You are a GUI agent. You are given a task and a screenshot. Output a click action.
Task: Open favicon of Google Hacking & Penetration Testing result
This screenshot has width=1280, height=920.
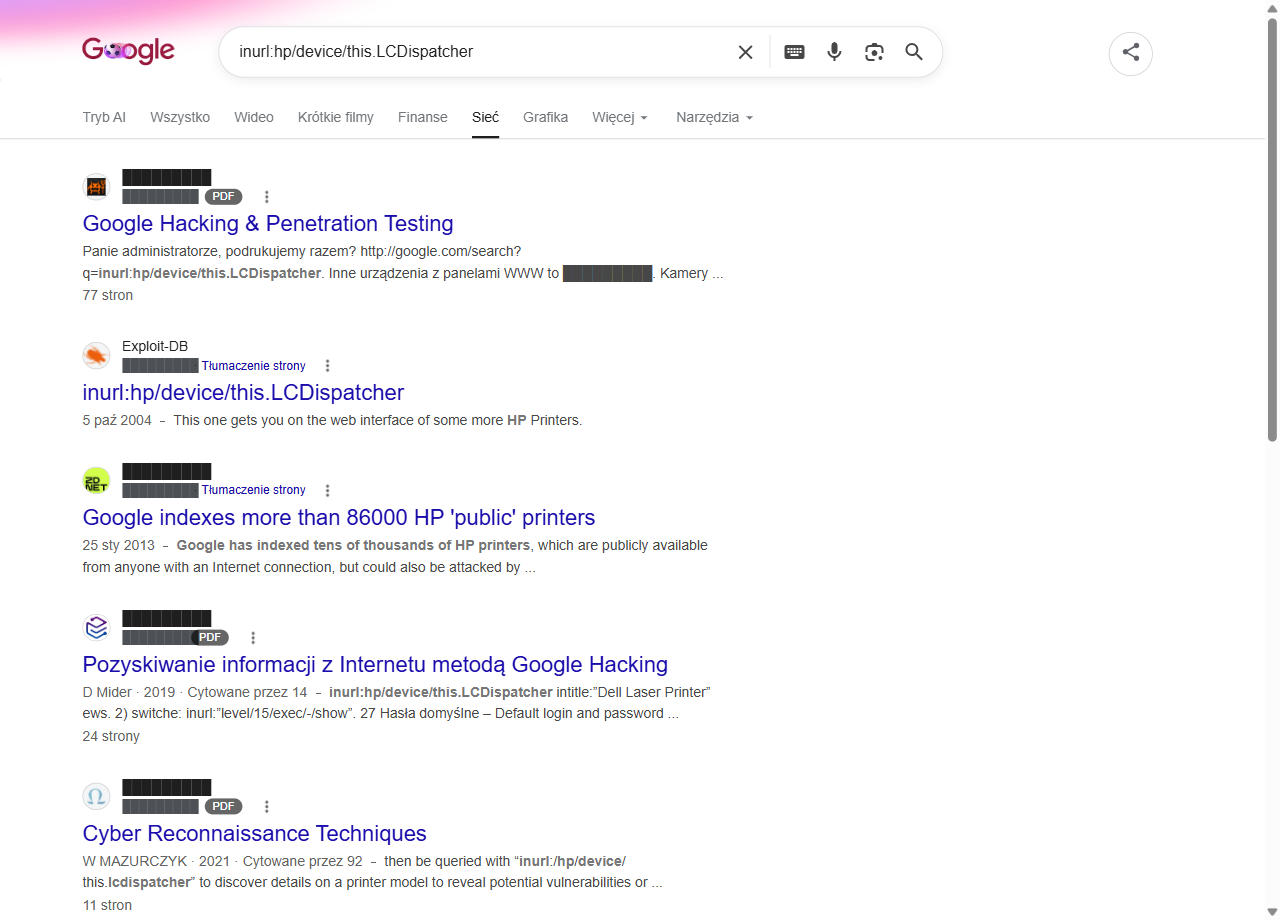coord(96,187)
